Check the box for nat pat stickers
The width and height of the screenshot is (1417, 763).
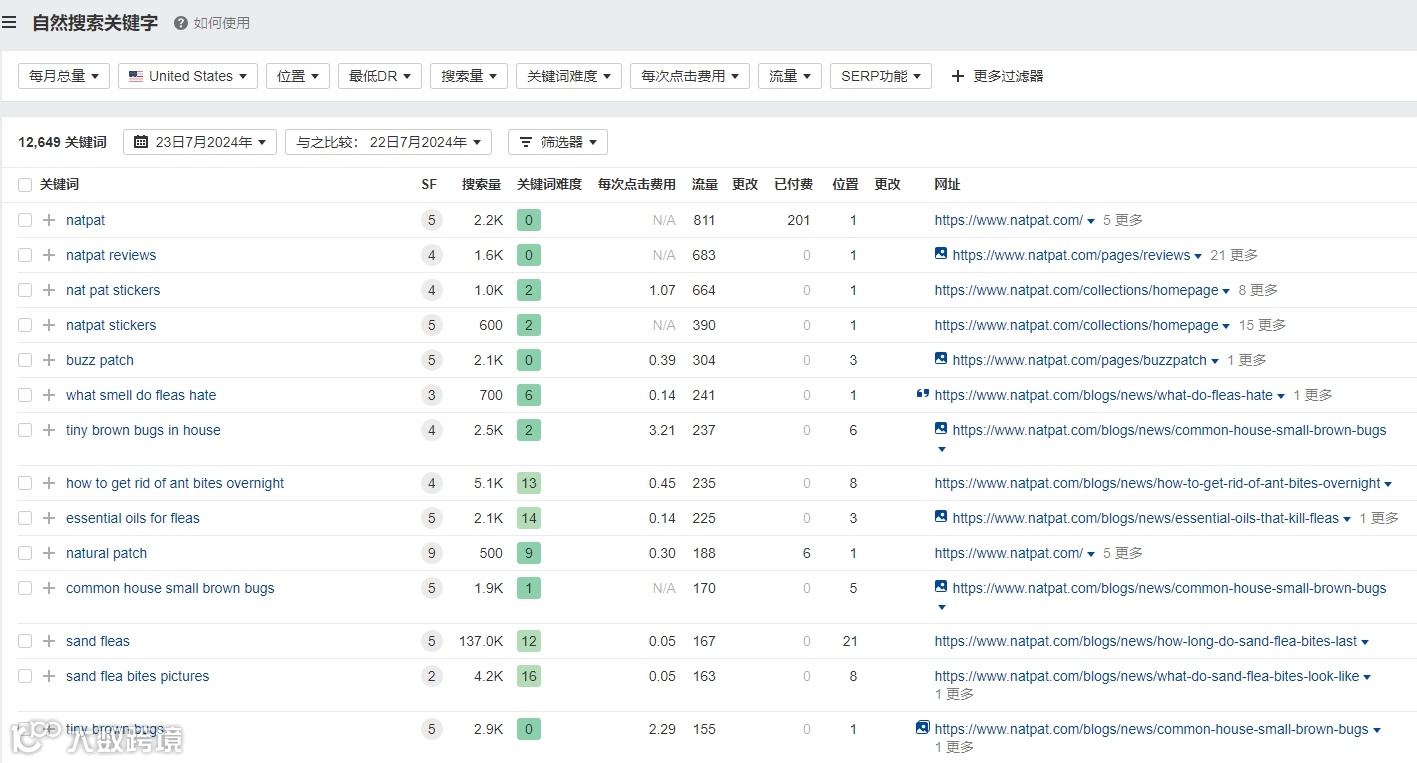[25, 290]
